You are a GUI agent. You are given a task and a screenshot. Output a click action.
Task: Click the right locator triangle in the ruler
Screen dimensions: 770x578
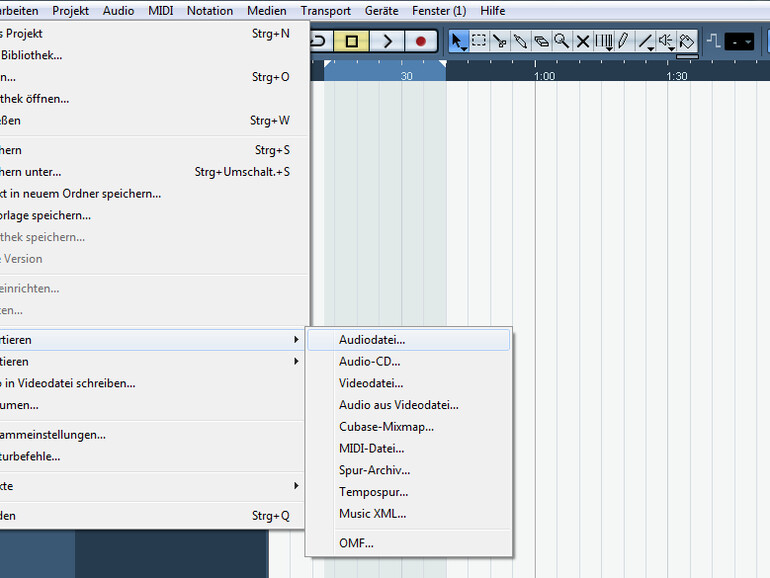(x=442, y=64)
